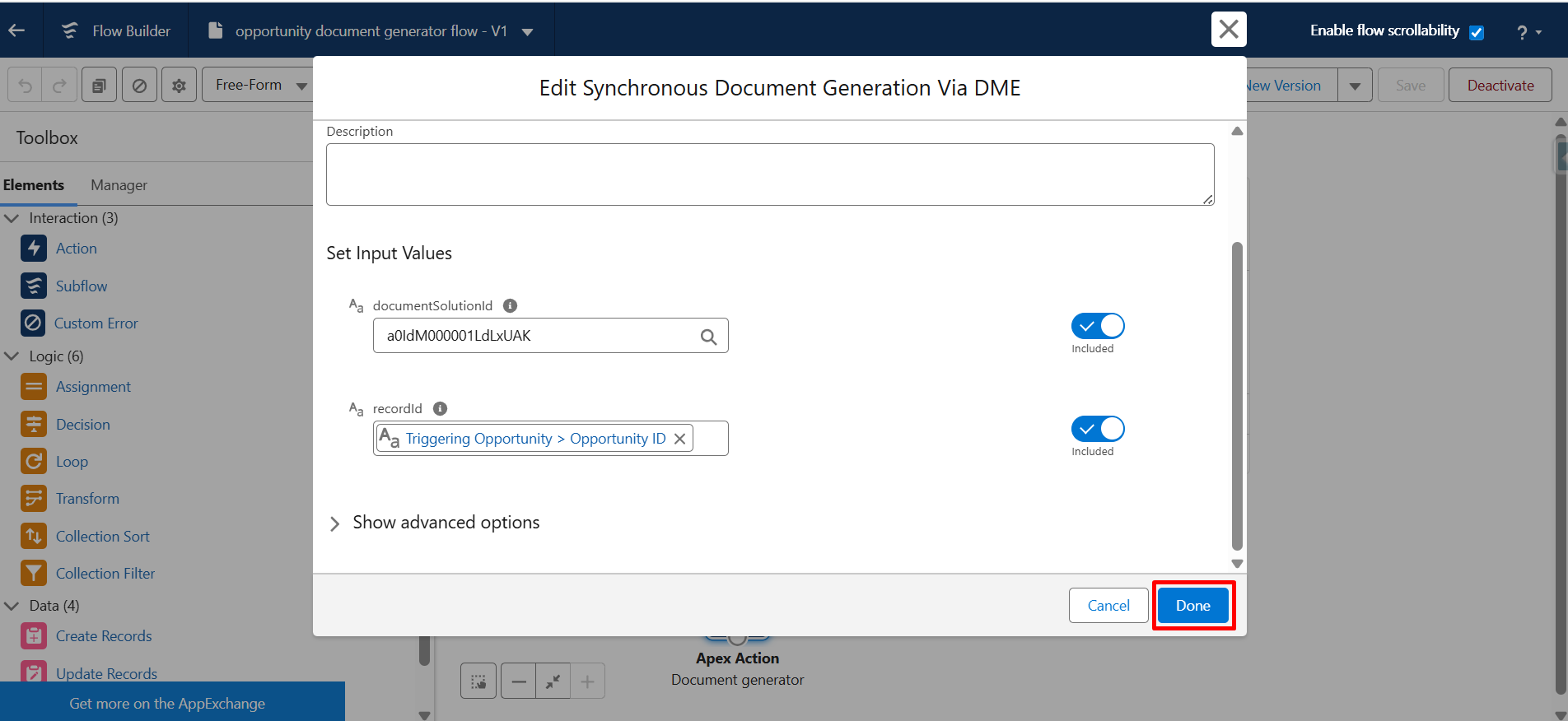This screenshot has height=721, width=1568.
Task: Select the Elements tab
Action: (34, 185)
